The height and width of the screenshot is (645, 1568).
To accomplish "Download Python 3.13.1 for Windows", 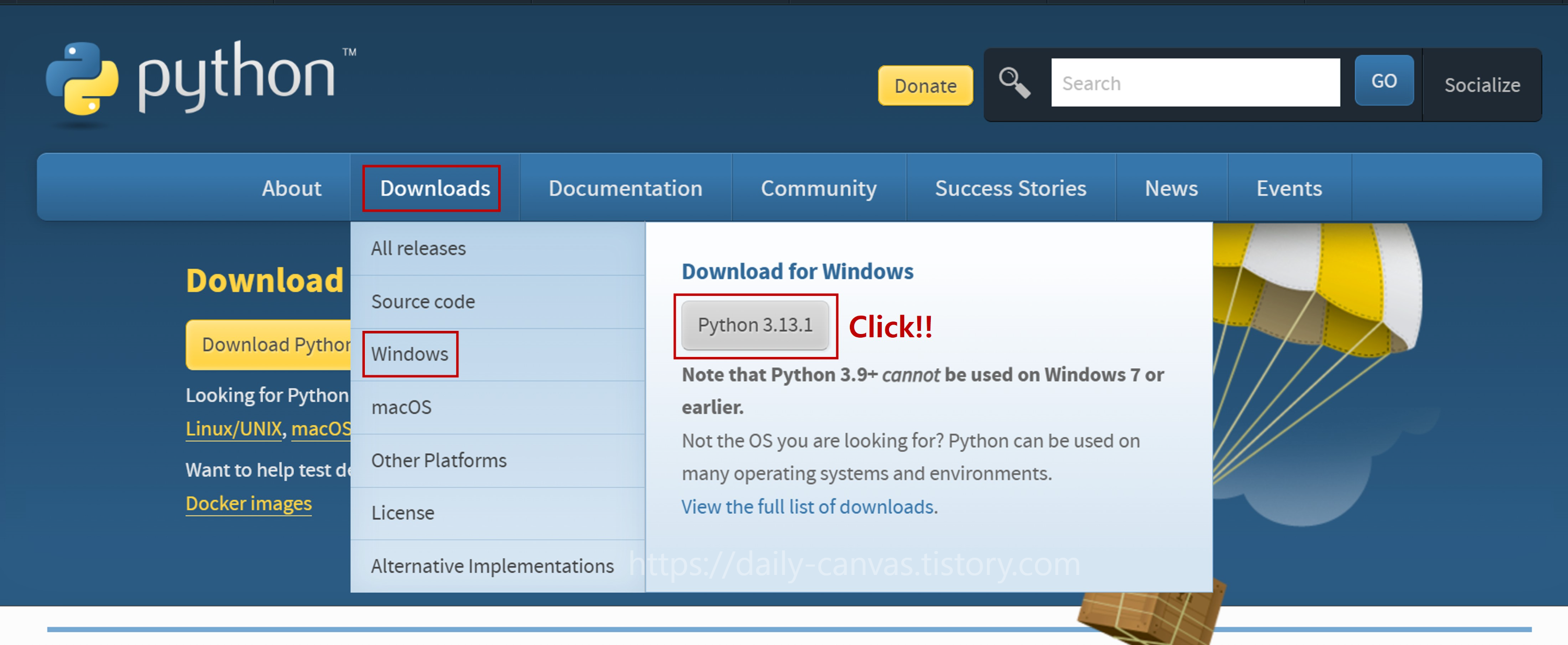I will tap(756, 325).
